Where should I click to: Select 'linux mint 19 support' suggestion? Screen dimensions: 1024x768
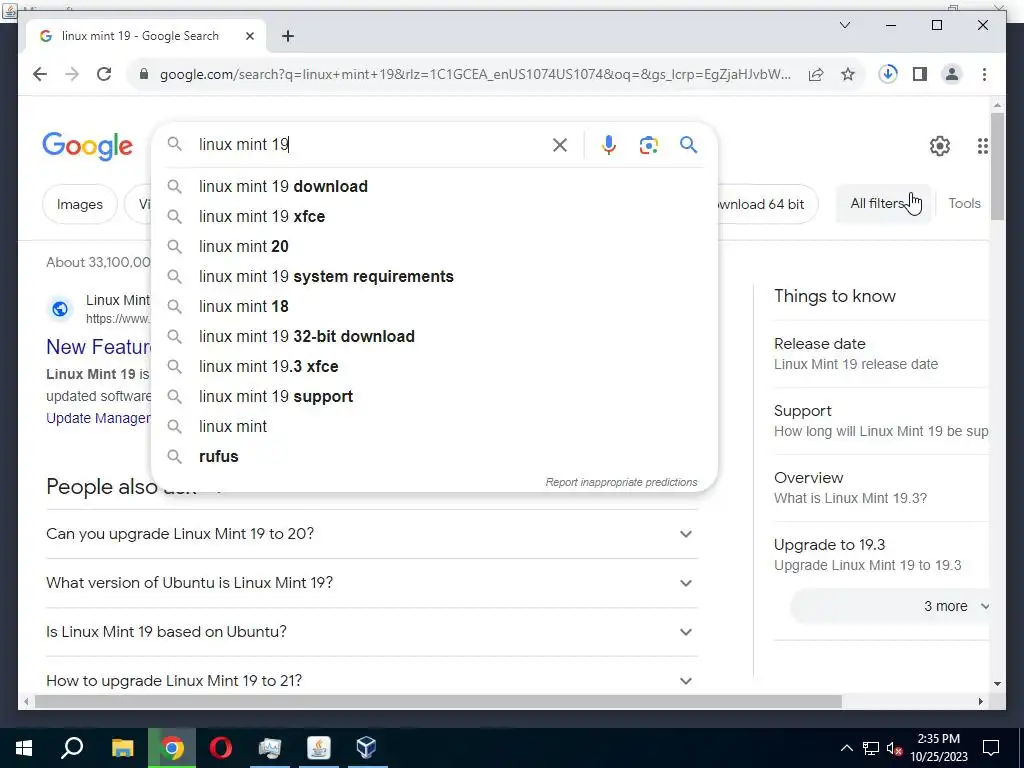pyautogui.click(x=434, y=397)
